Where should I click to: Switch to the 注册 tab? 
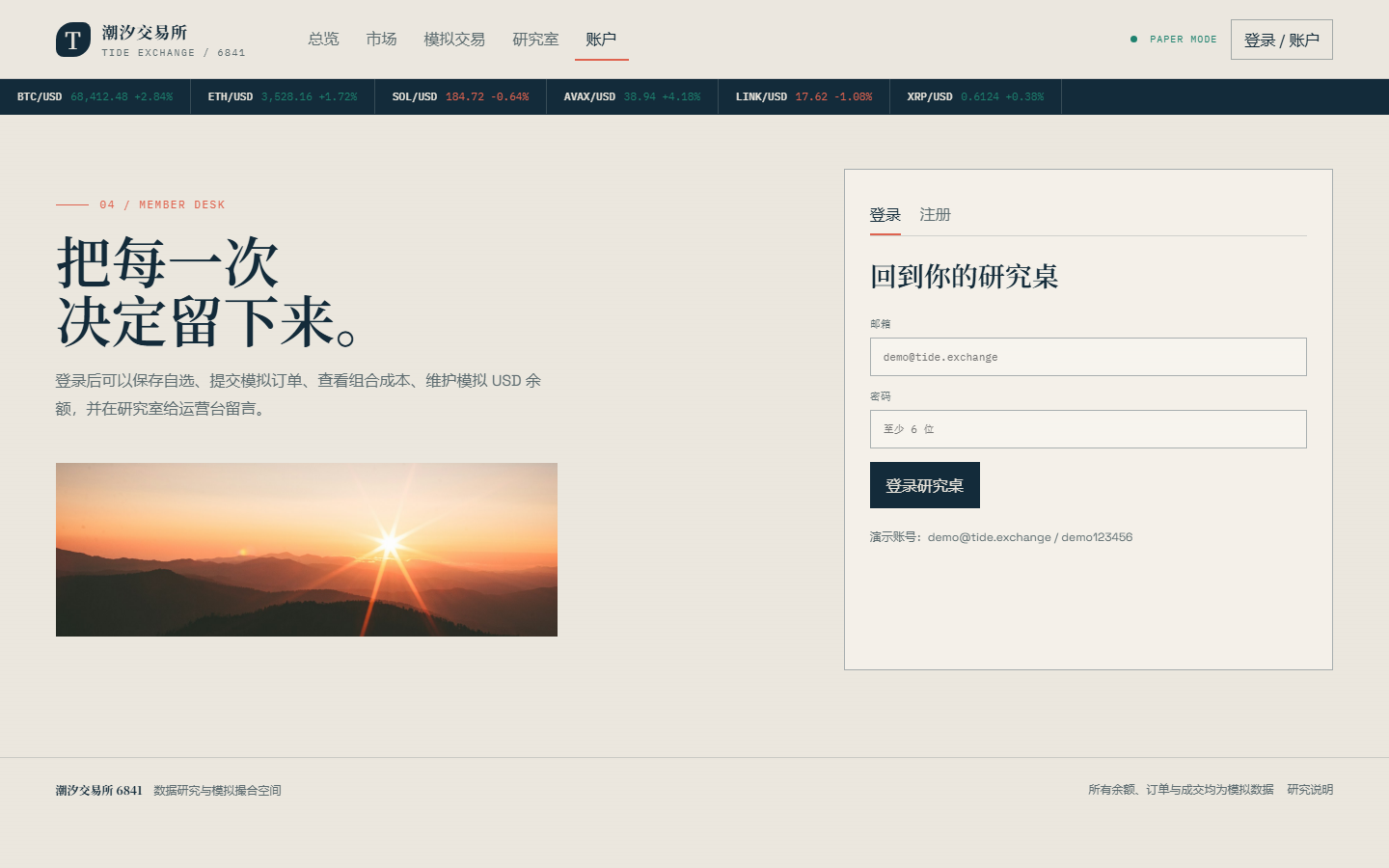click(935, 215)
